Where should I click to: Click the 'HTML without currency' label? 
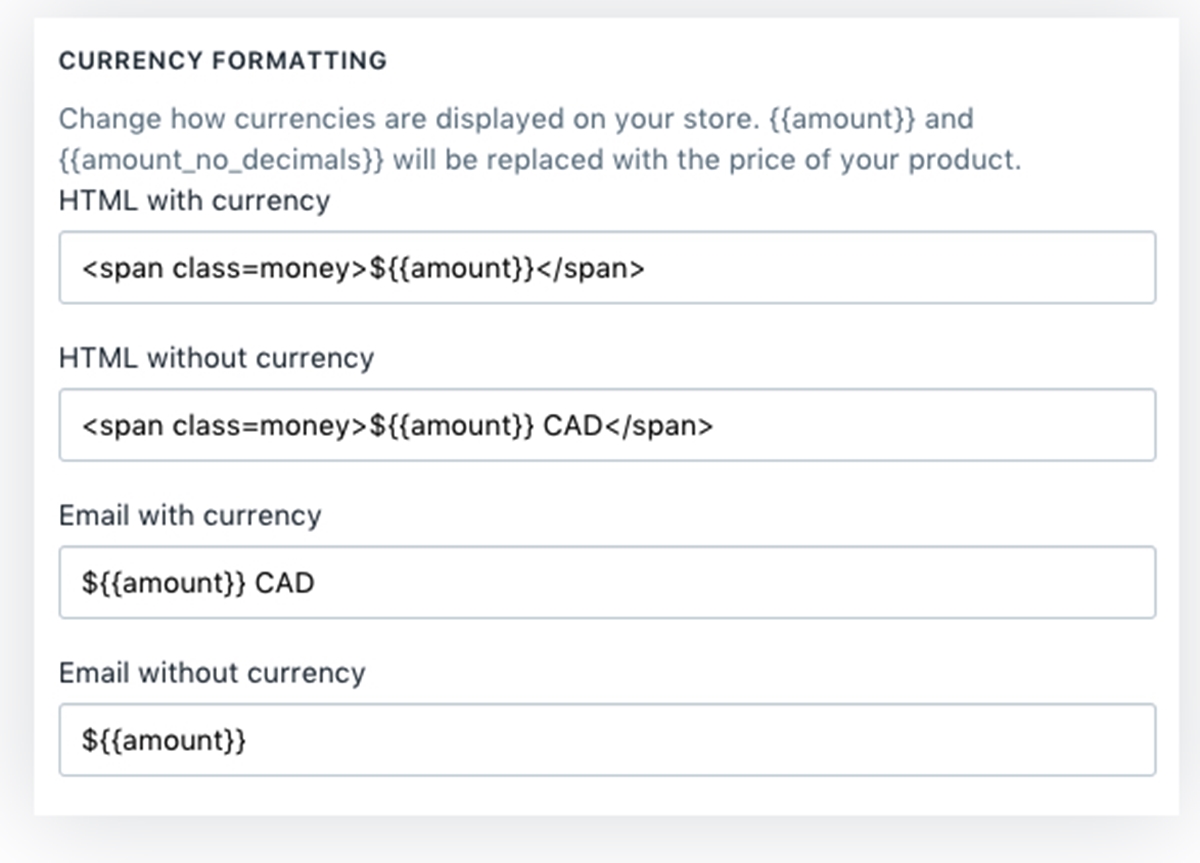click(216, 358)
